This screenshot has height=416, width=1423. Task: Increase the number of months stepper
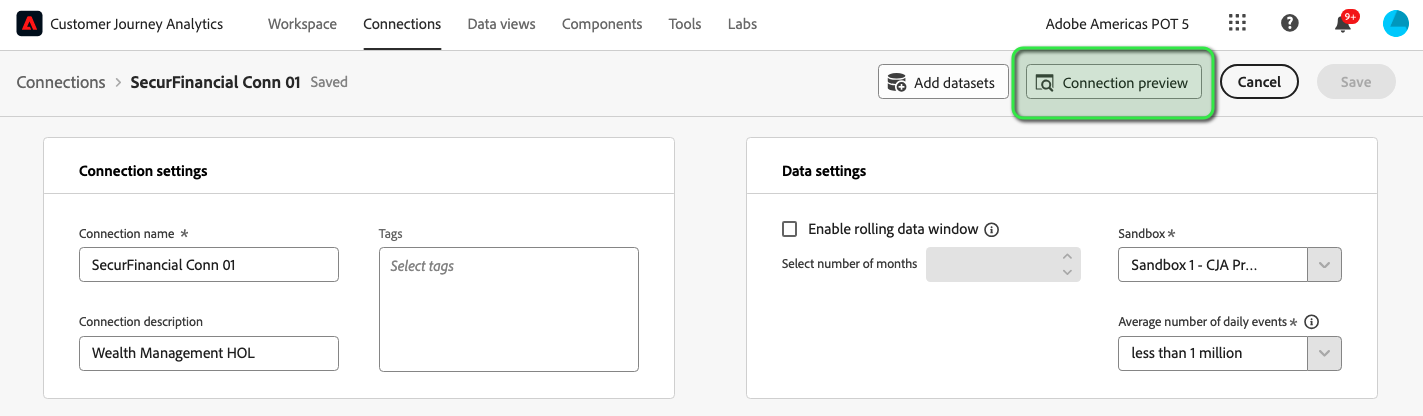point(1067,257)
